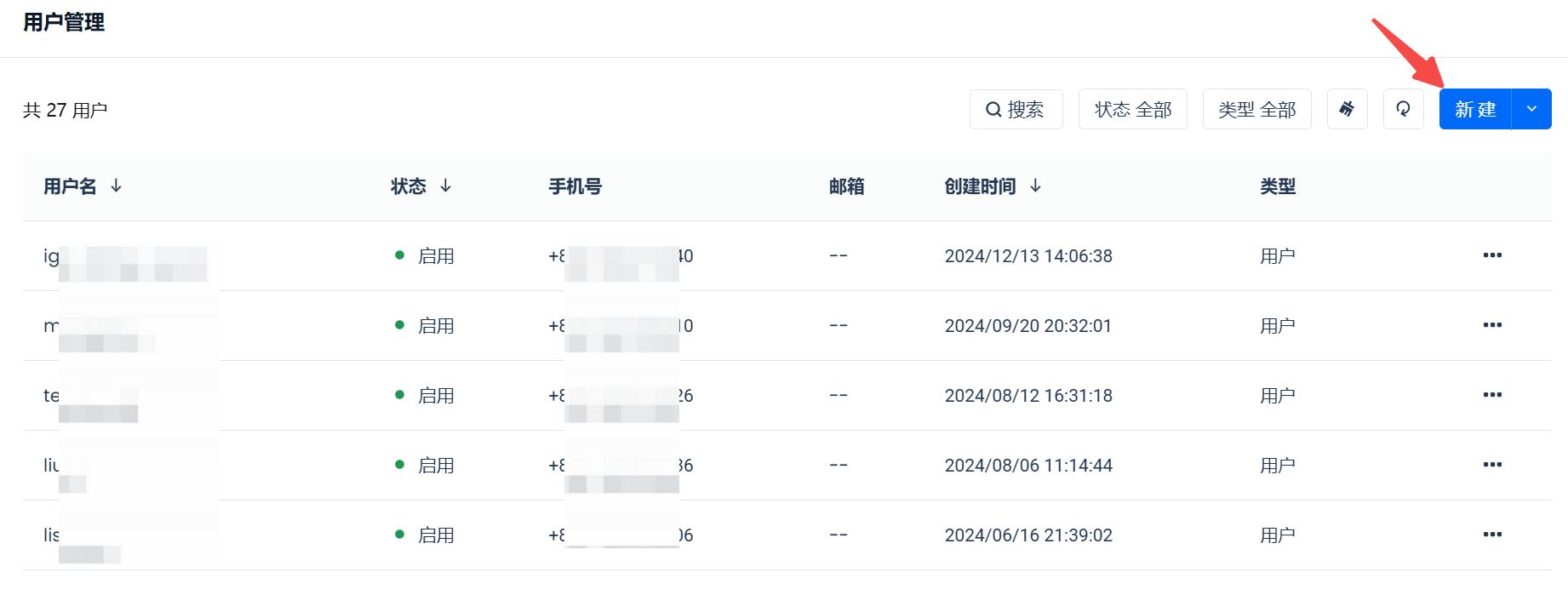Click the 新建 create button
This screenshot has width=1568, height=595.
(x=1475, y=109)
